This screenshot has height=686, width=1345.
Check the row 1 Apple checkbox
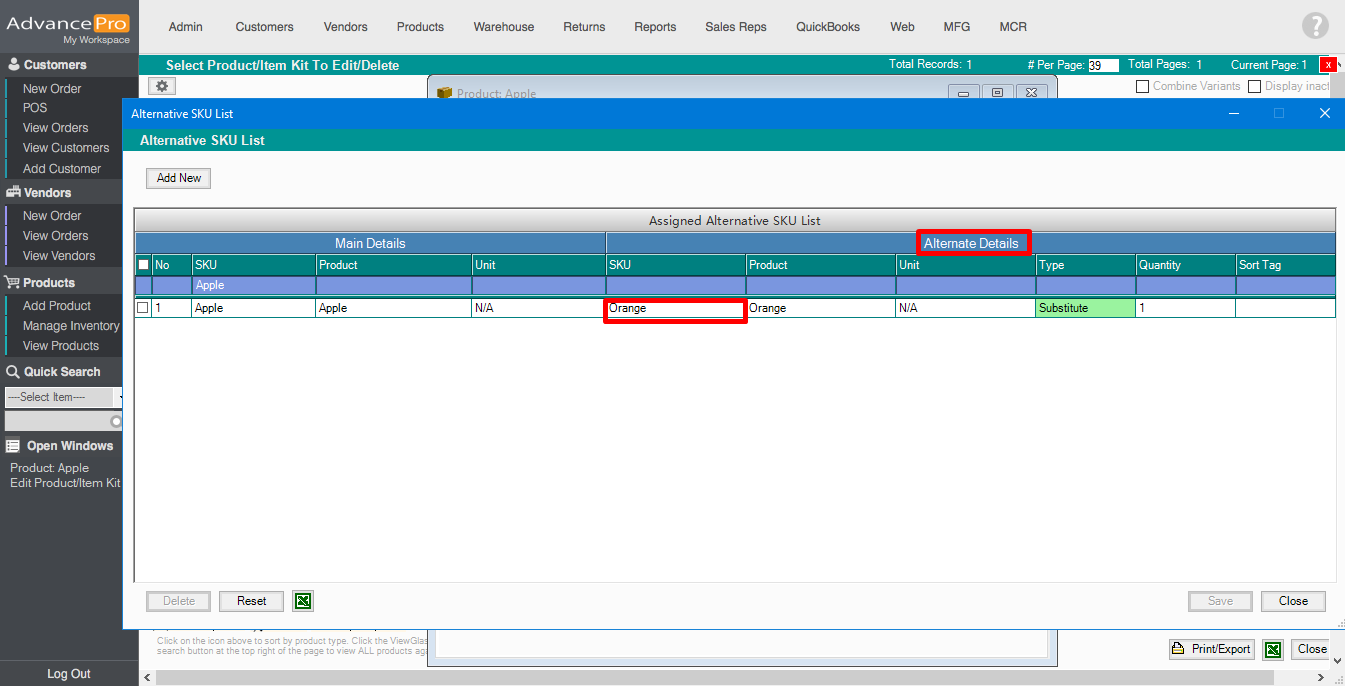143,308
